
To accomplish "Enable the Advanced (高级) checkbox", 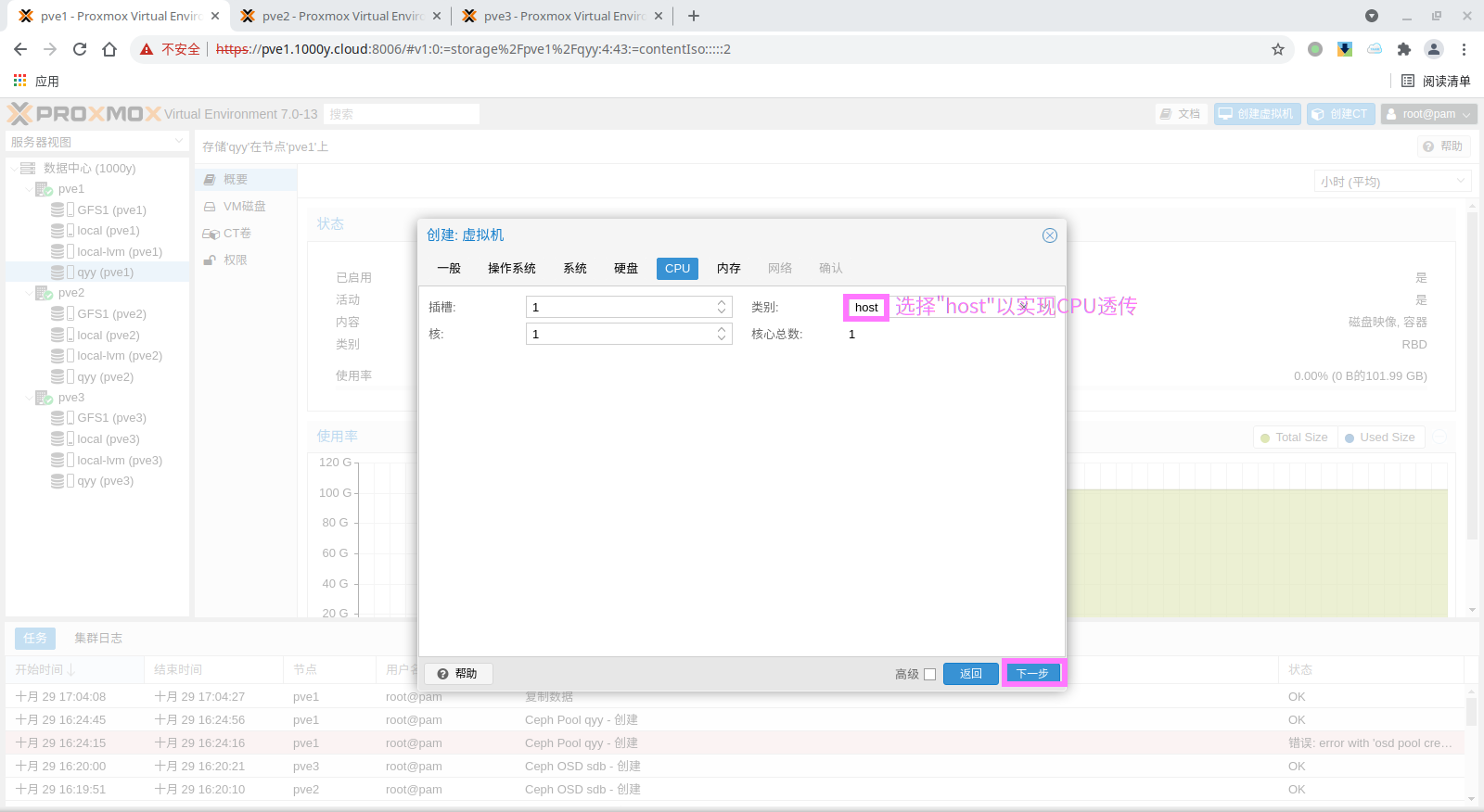I will [929, 674].
